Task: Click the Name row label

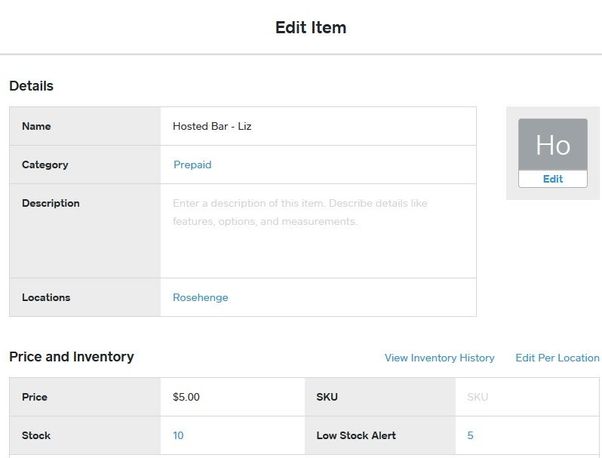Action: [x=36, y=127]
